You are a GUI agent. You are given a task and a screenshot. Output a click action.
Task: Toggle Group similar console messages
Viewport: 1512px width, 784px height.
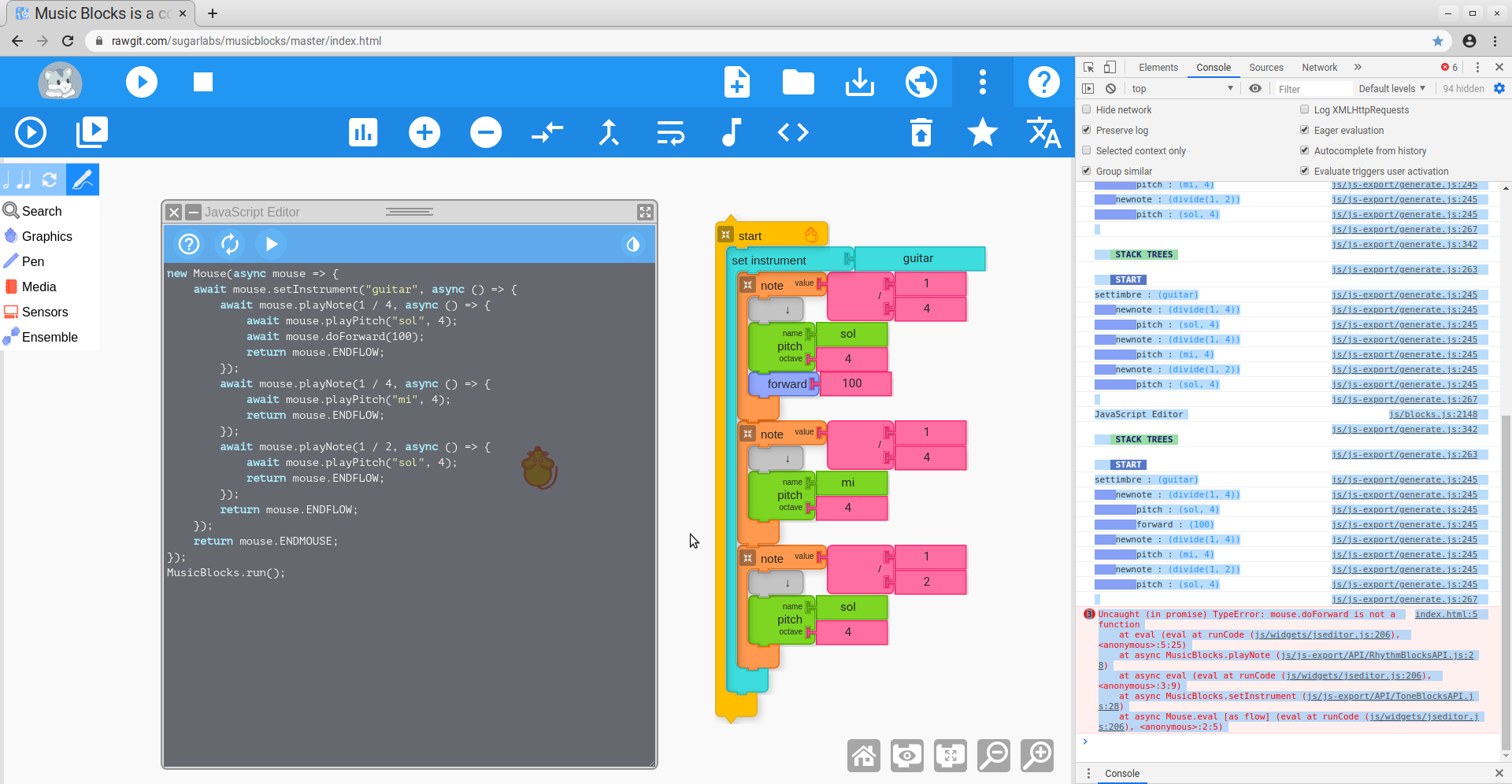click(x=1087, y=171)
